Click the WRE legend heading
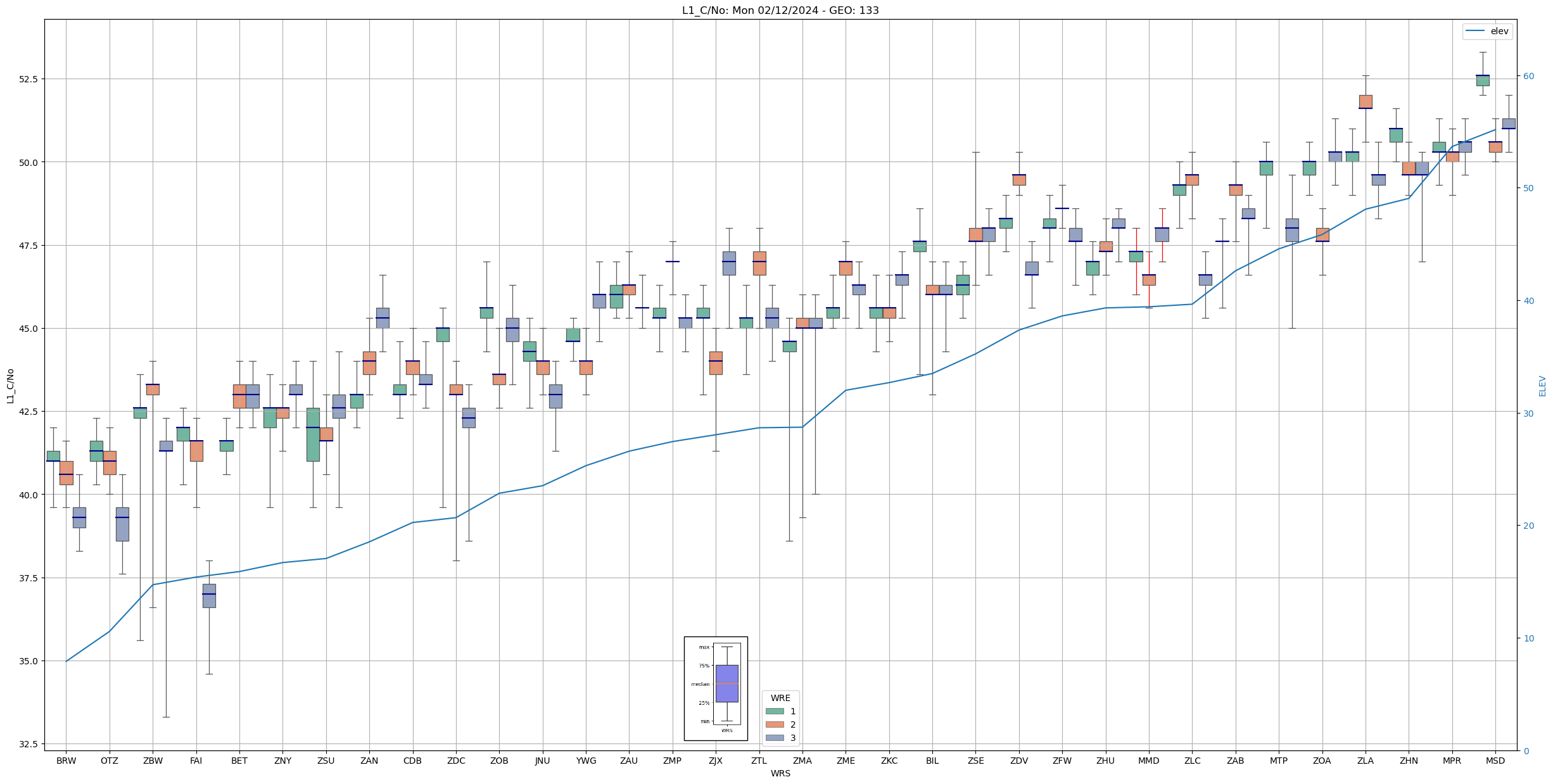 [x=780, y=698]
